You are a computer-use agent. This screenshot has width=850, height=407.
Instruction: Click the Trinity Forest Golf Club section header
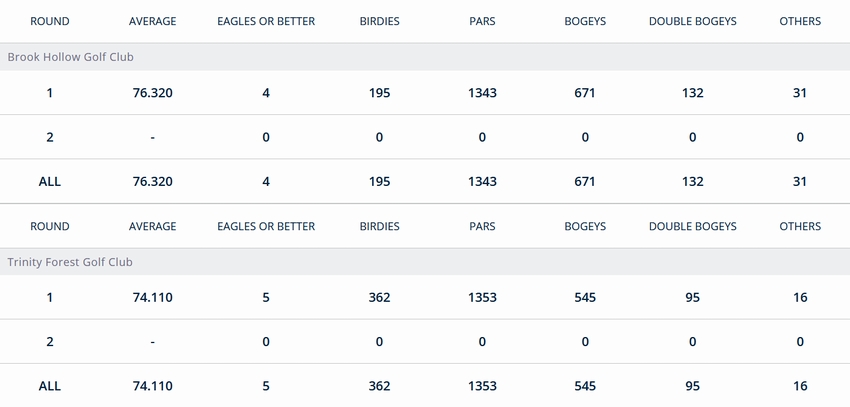click(425, 262)
